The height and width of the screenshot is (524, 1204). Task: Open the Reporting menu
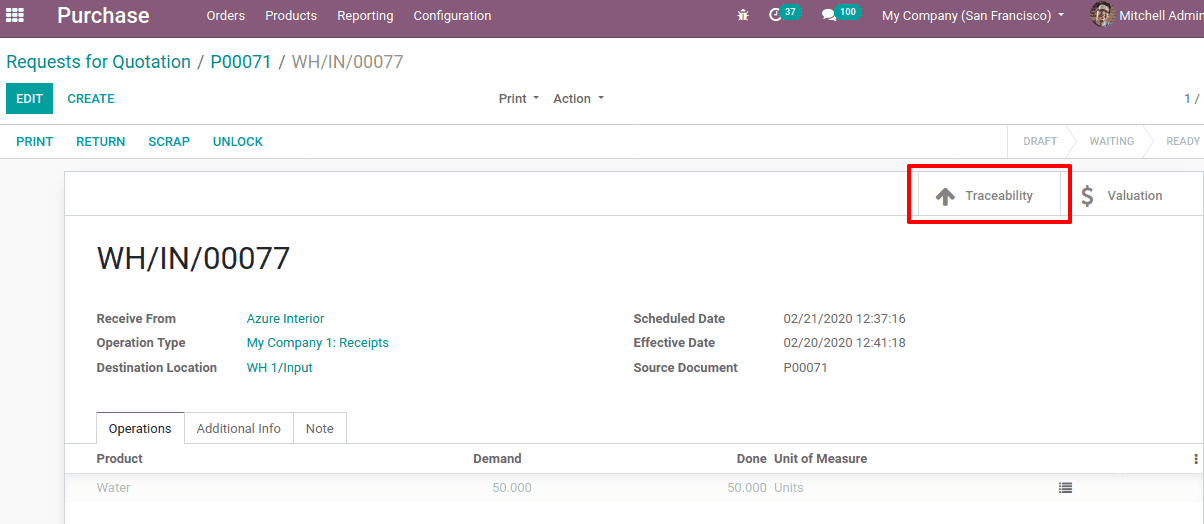(365, 16)
